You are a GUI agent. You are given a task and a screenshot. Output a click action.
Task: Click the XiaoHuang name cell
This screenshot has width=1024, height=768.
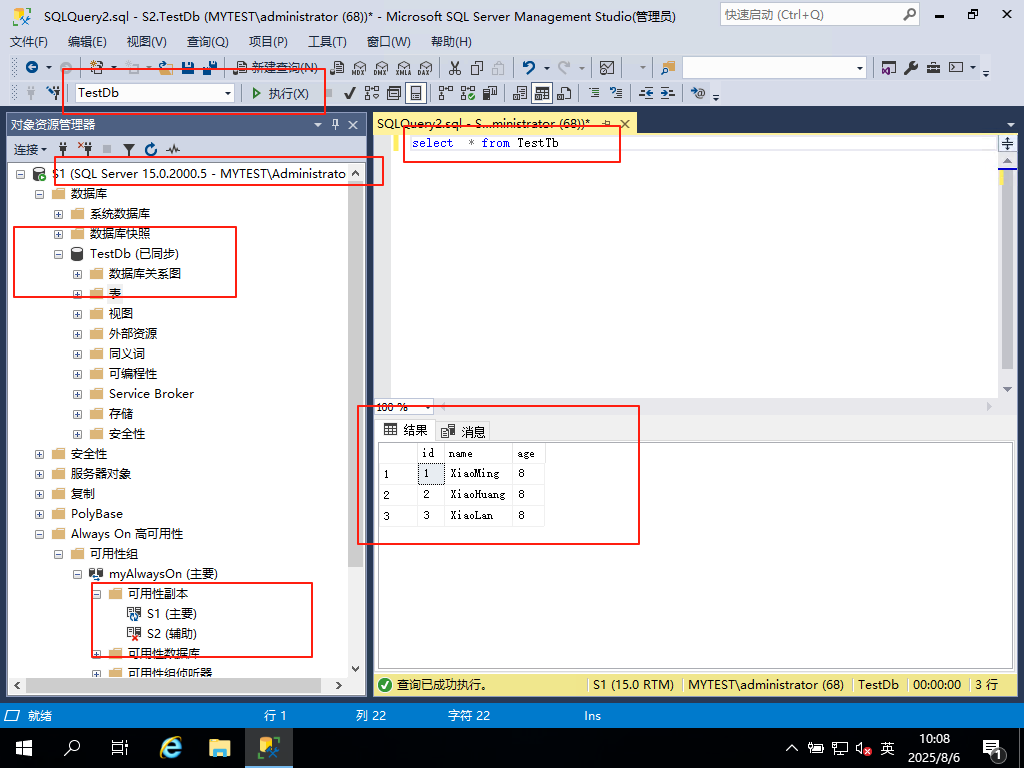(478, 494)
